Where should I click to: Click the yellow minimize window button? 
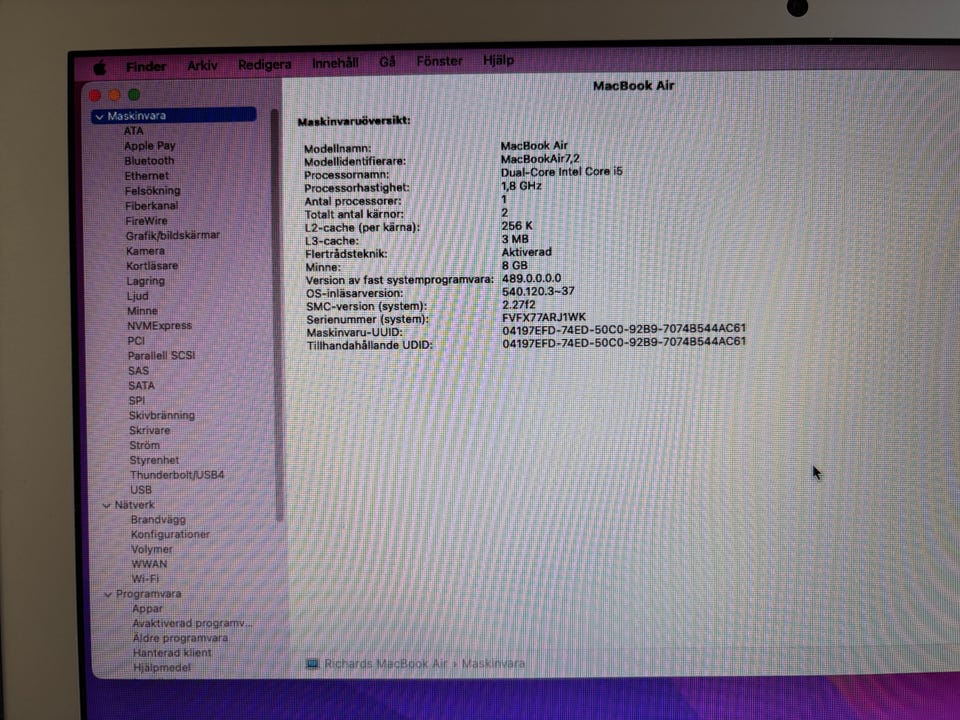pyautogui.click(x=114, y=95)
